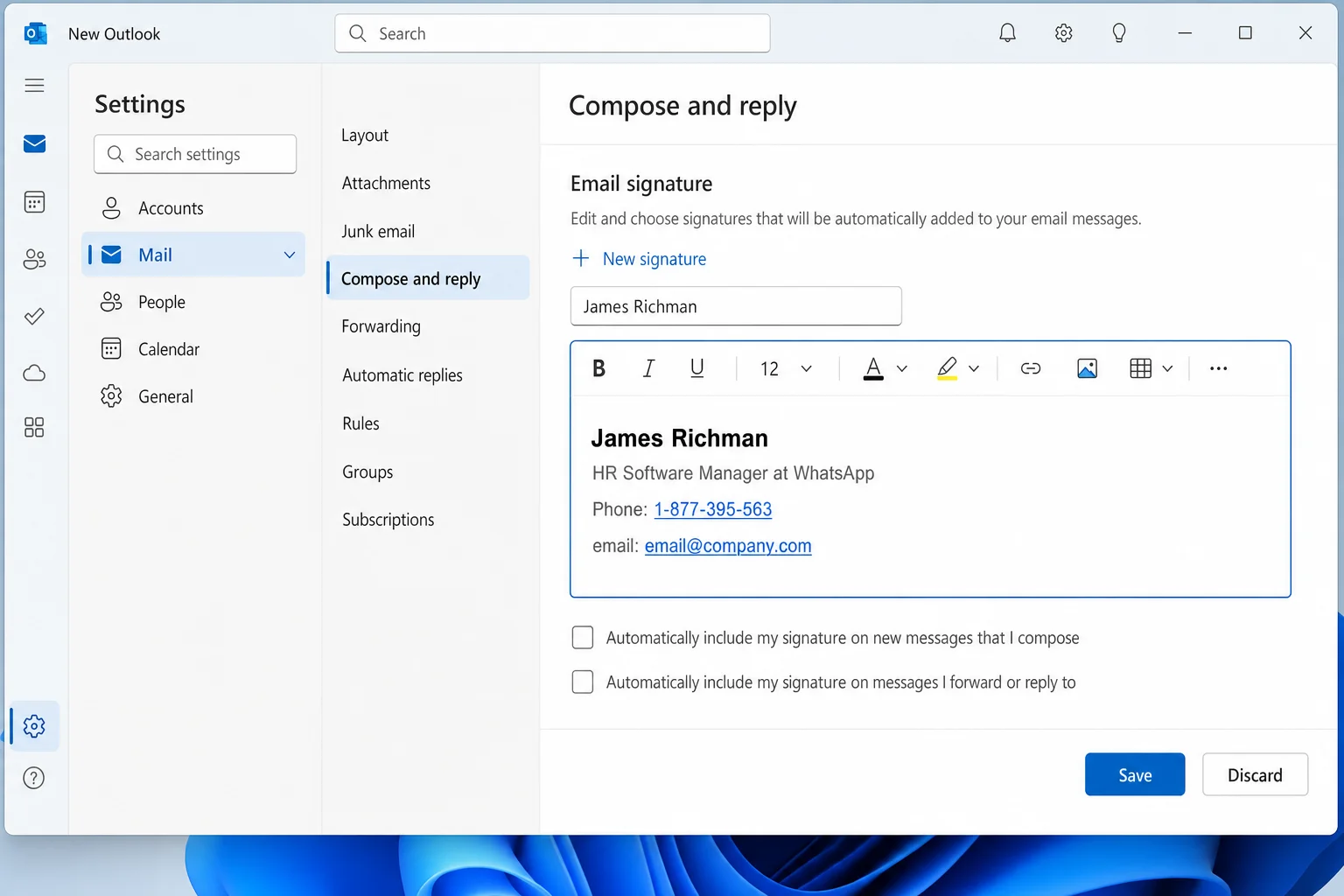Image resolution: width=1344 pixels, height=896 pixels.
Task: Open More apps grid in left rail
Action: (x=34, y=427)
